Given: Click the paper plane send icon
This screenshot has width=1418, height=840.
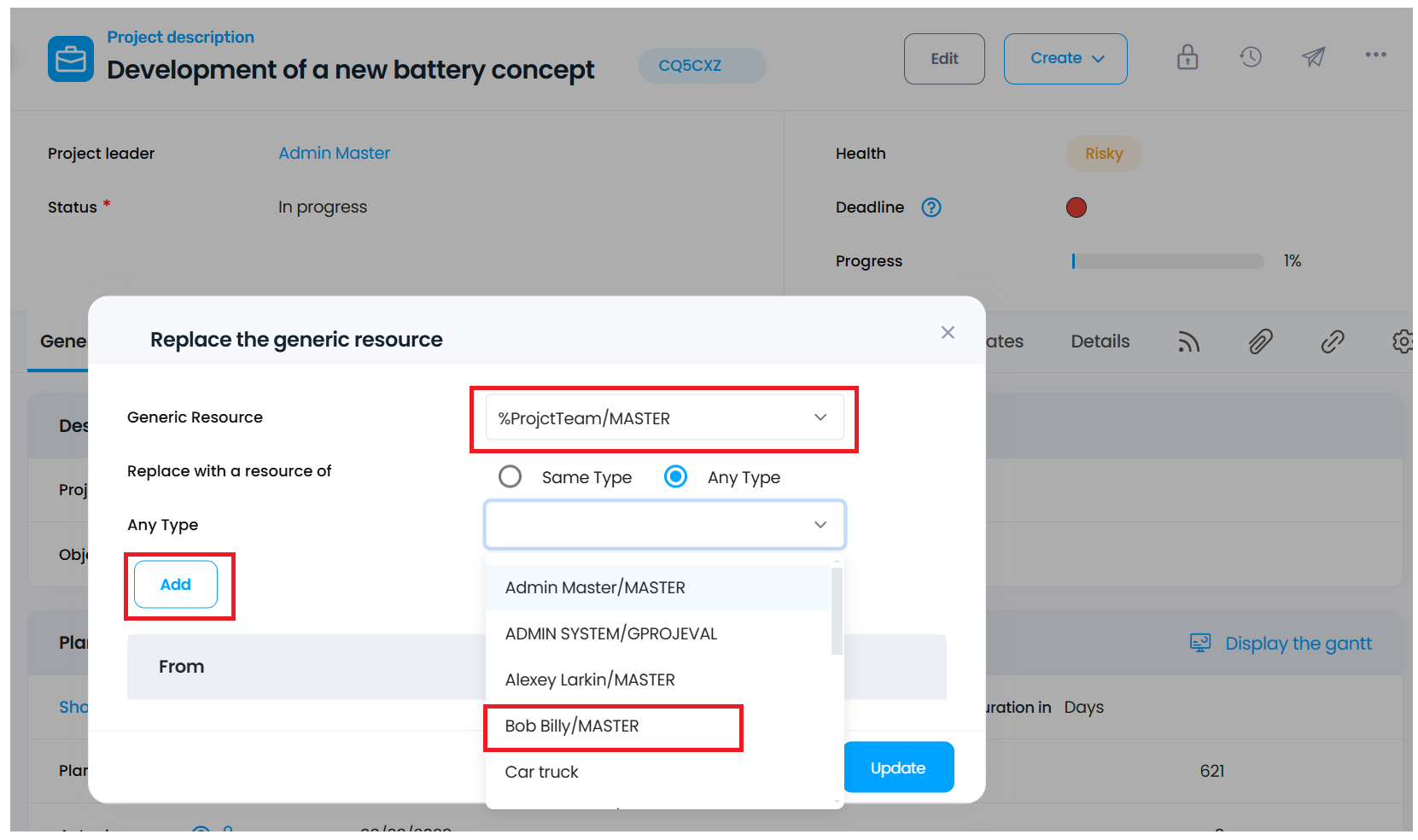Looking at the screenshot, I should tap(1313, 57).
